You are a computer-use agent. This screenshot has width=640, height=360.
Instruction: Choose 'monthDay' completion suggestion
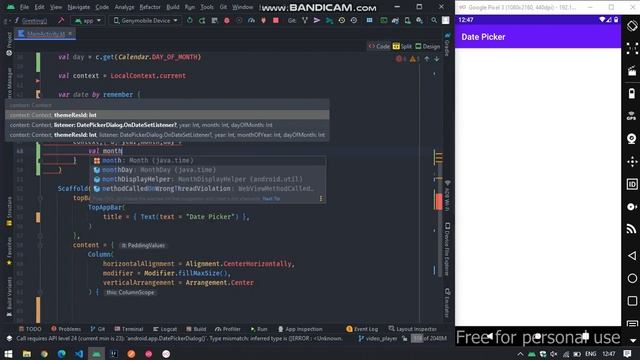pos(208,170)
